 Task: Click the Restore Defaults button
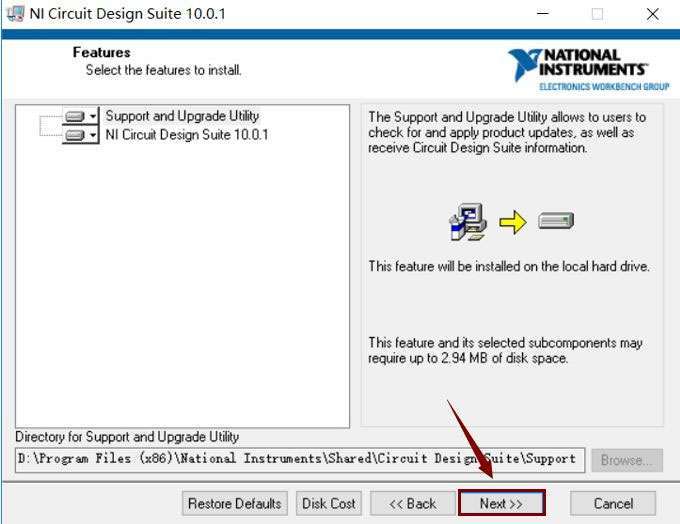point(235,503)
